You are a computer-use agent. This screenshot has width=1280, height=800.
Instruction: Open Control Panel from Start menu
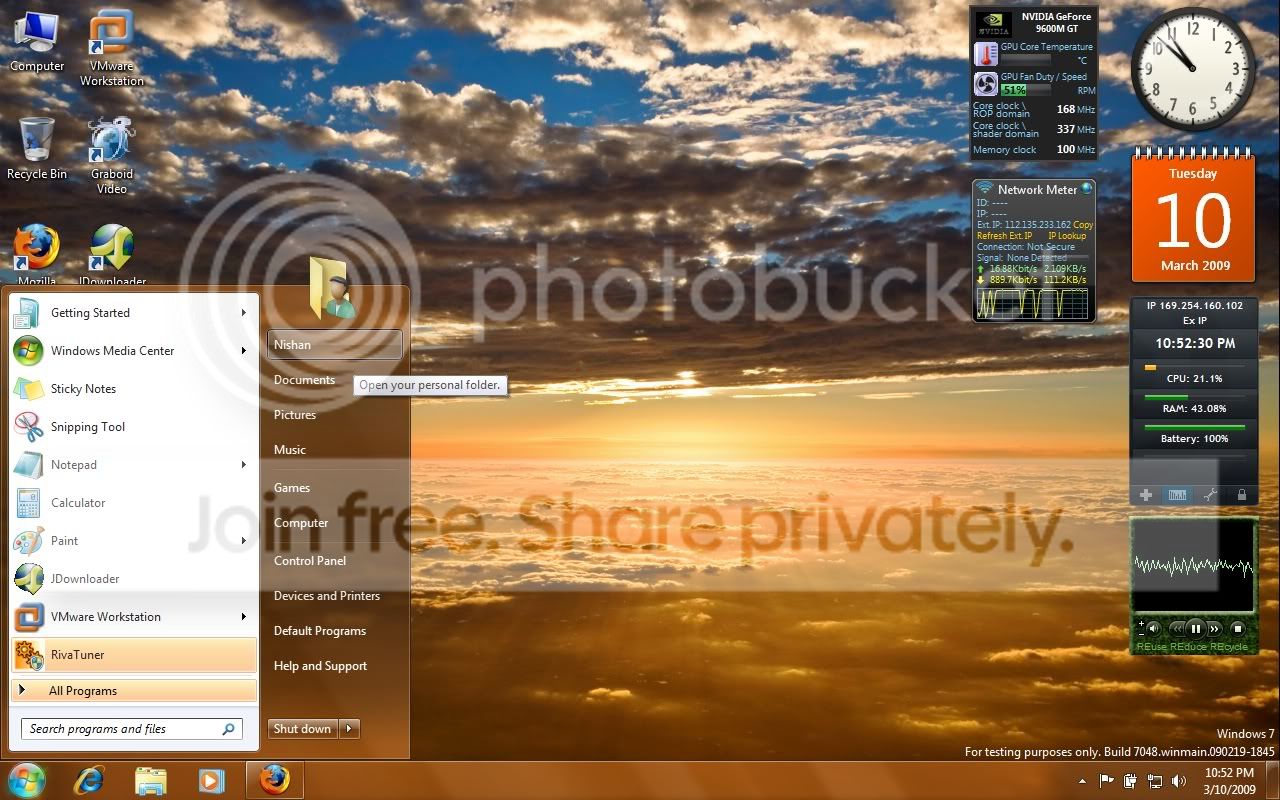310,561
